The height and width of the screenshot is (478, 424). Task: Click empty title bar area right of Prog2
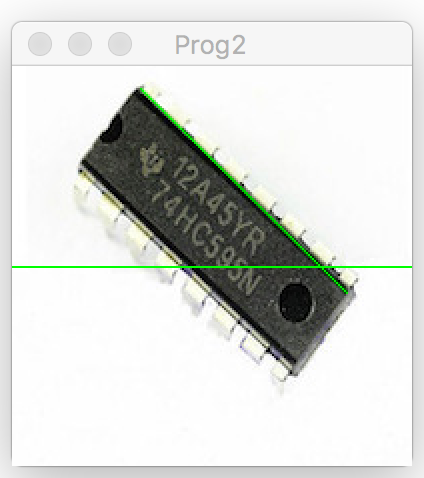click(328, 44)
